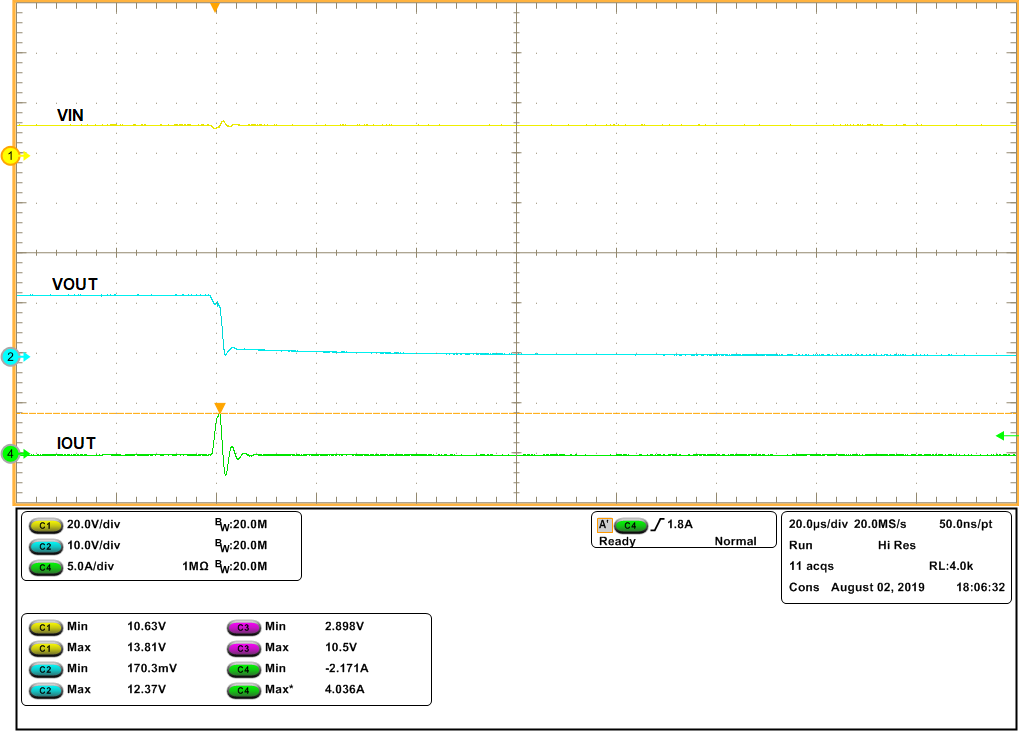The height and width of the screenshot is (736, 1024).
Task: Click the magenta C3 badge in measurement panel
Action: [246, 627]
